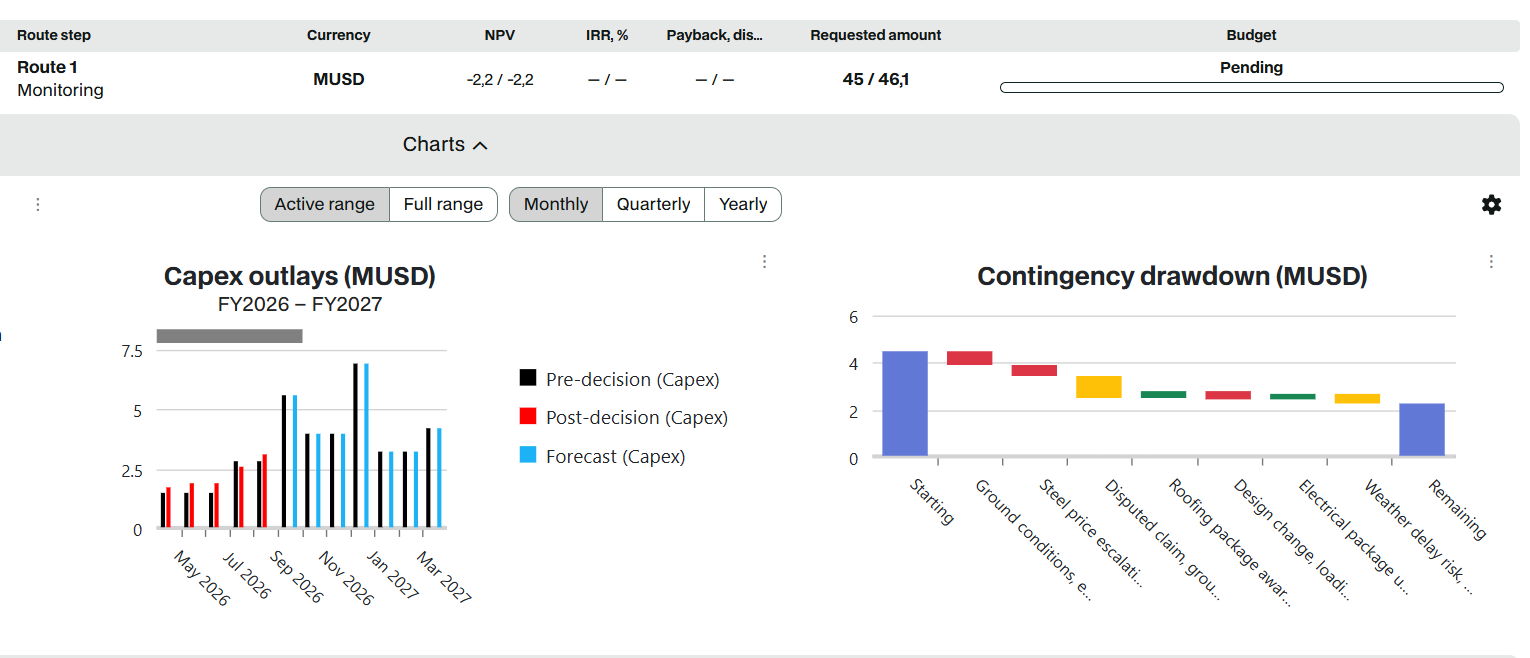Click the Jan 2027 axis label
Viewport: 1530px width, 658px height.
pos(395,575)
